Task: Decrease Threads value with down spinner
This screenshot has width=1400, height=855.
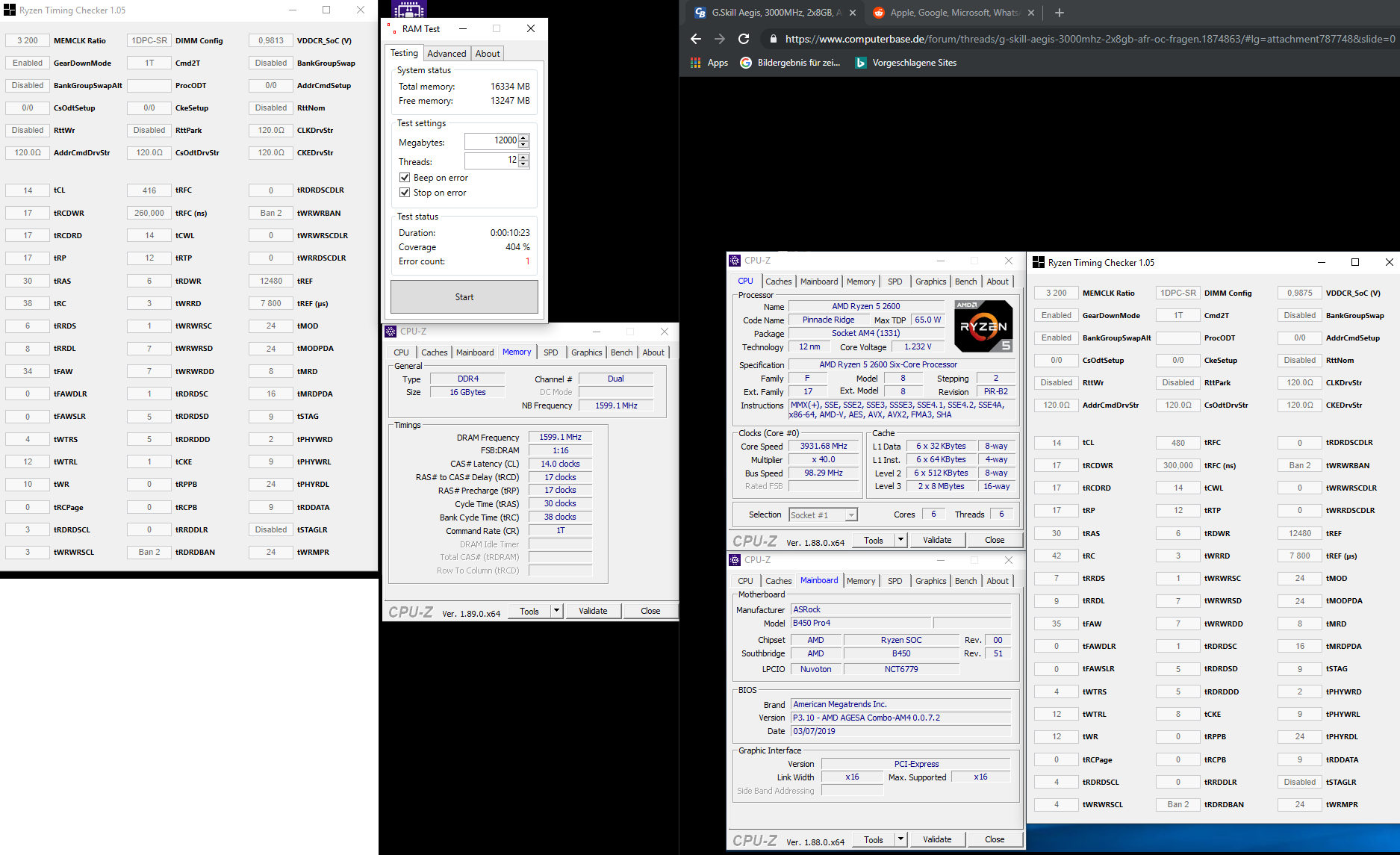Action: point(523,164)
